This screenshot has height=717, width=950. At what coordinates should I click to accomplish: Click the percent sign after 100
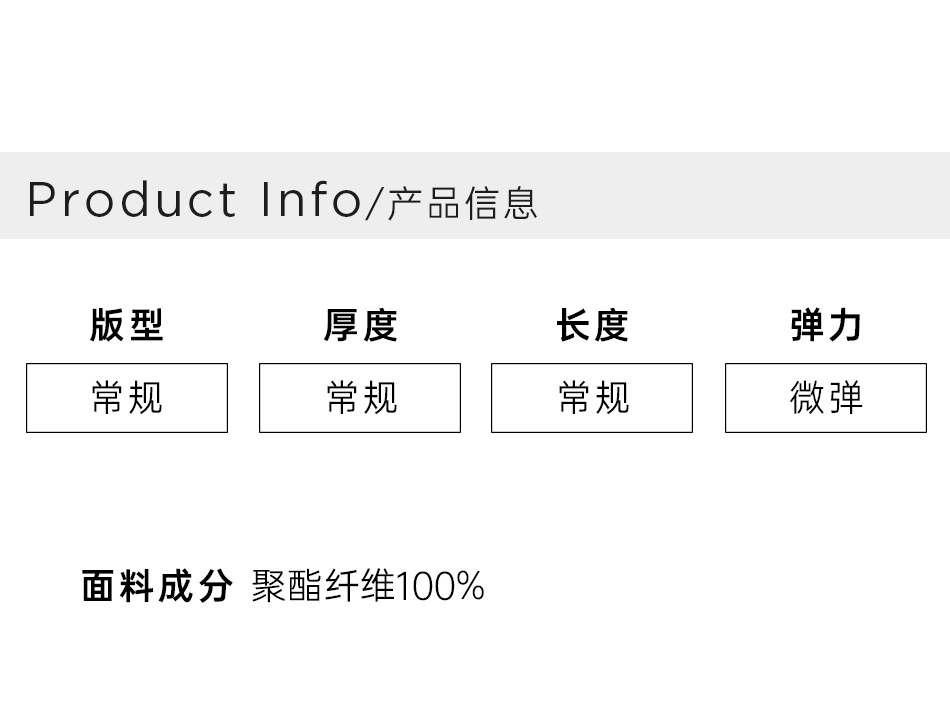[x=471, y=586]
